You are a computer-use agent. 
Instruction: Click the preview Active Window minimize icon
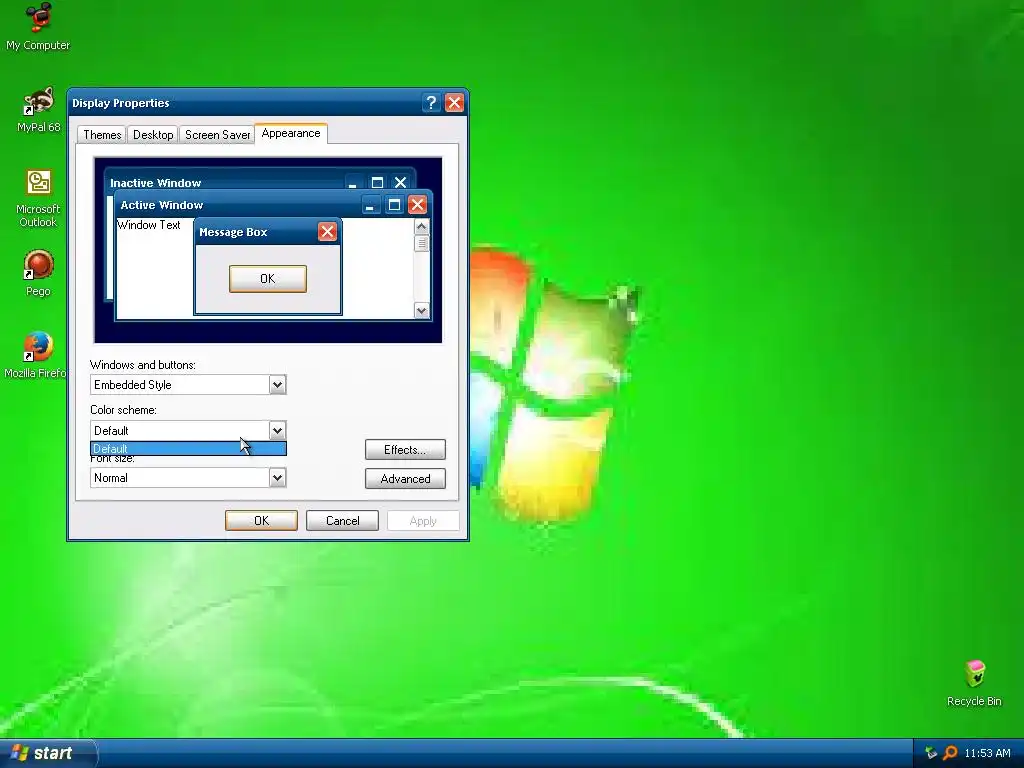click(x=370, y=205)
